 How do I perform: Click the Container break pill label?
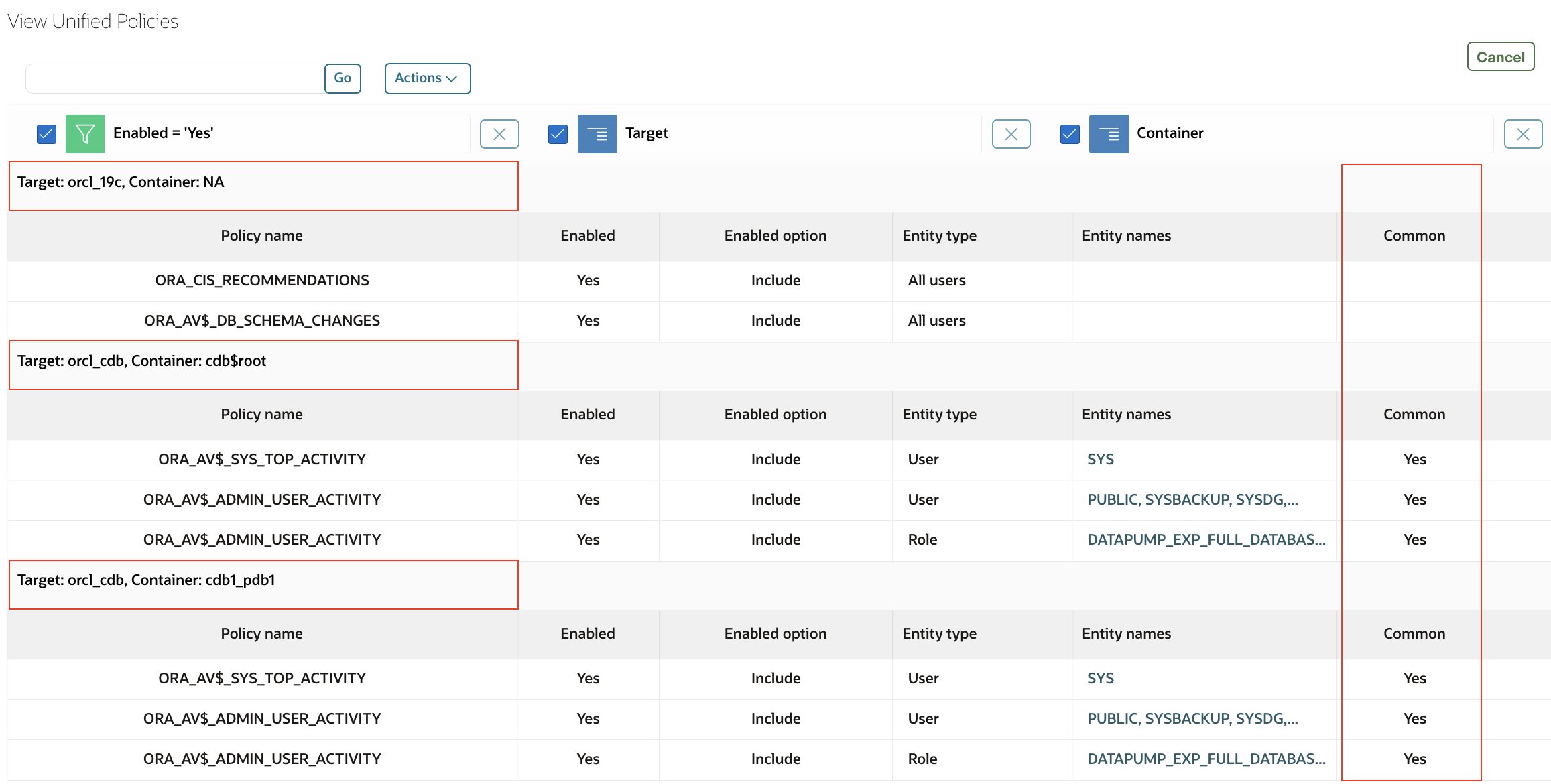tap(1169, 133)
